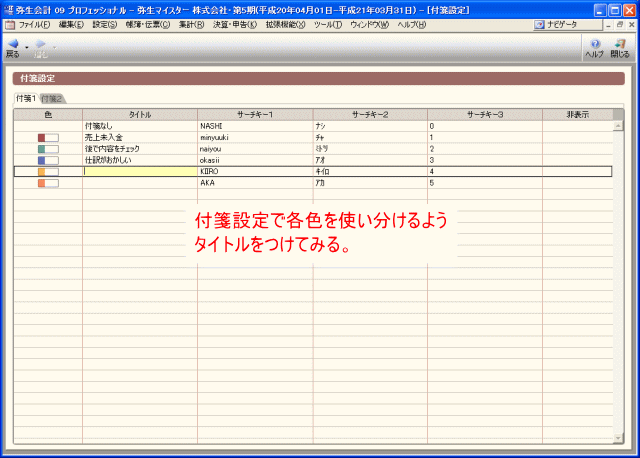Click the minyuuki search key cell
This screenshot has height=458, width=640.
coord(255,138)
